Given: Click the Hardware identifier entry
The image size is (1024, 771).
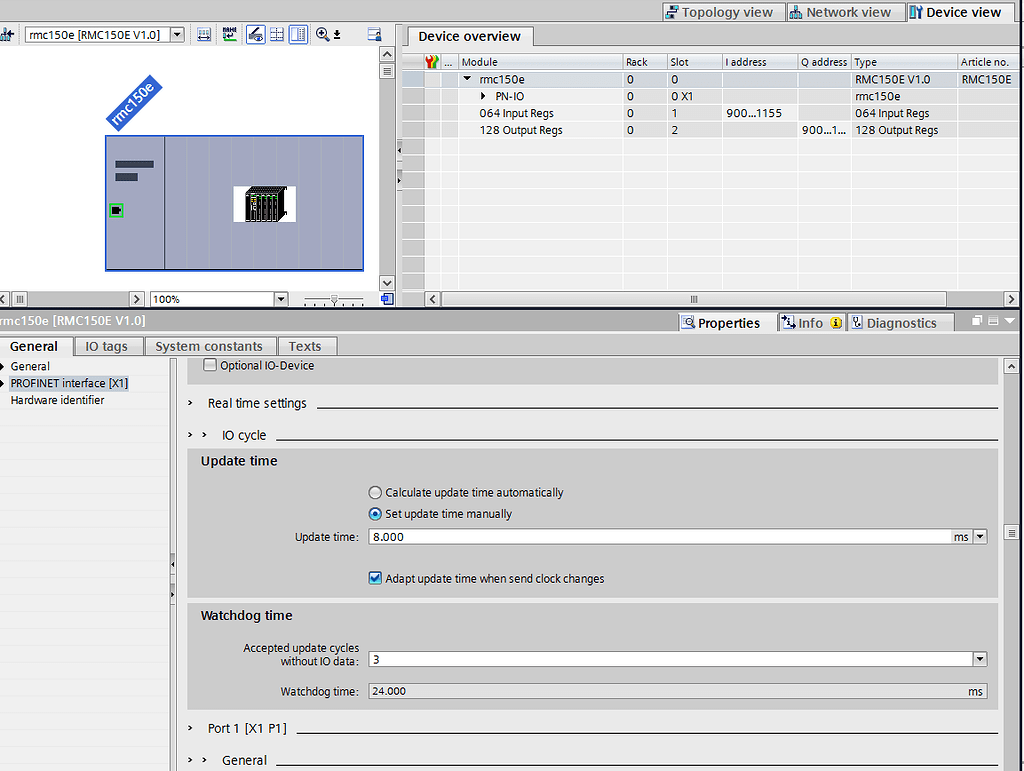Looking at the screenshot, I should pyautogui.click(x=57, y=399).
